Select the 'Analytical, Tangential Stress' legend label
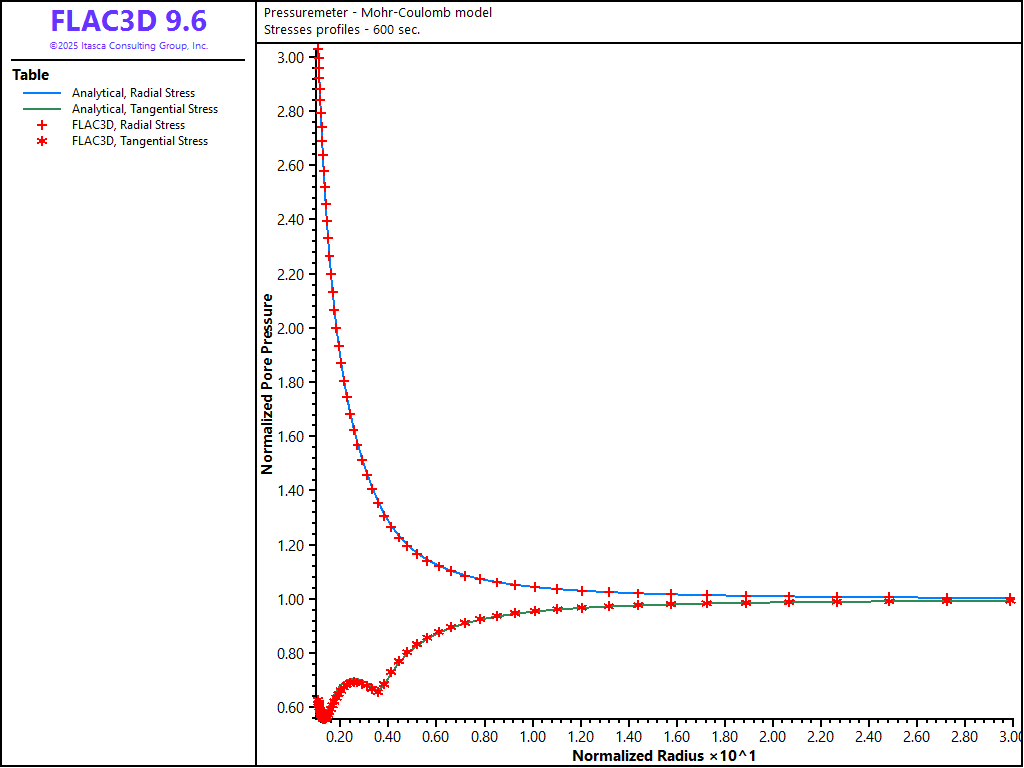This screenshot has height=768, width=1024. pos(144,109)
